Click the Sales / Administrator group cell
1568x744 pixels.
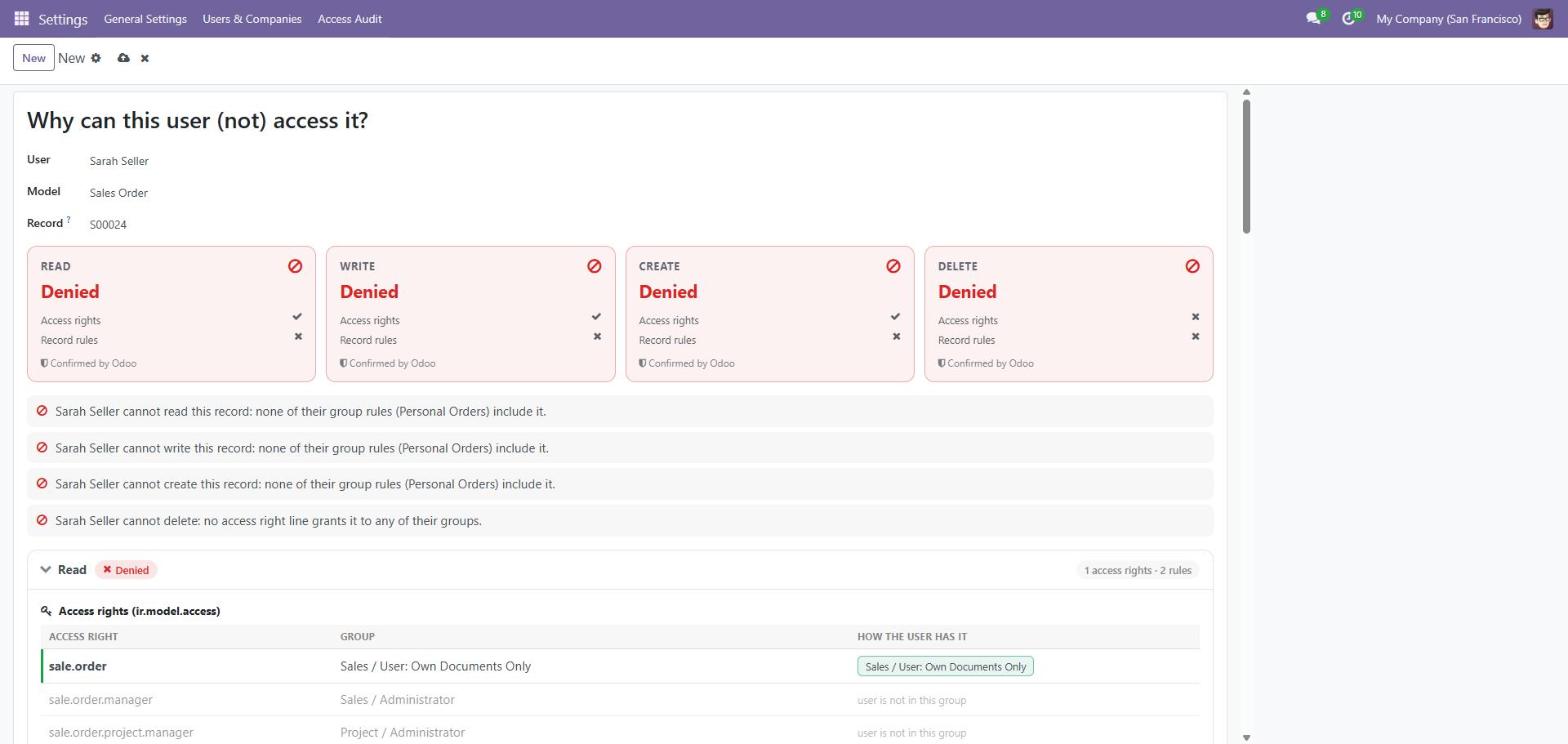pos(397,700)
